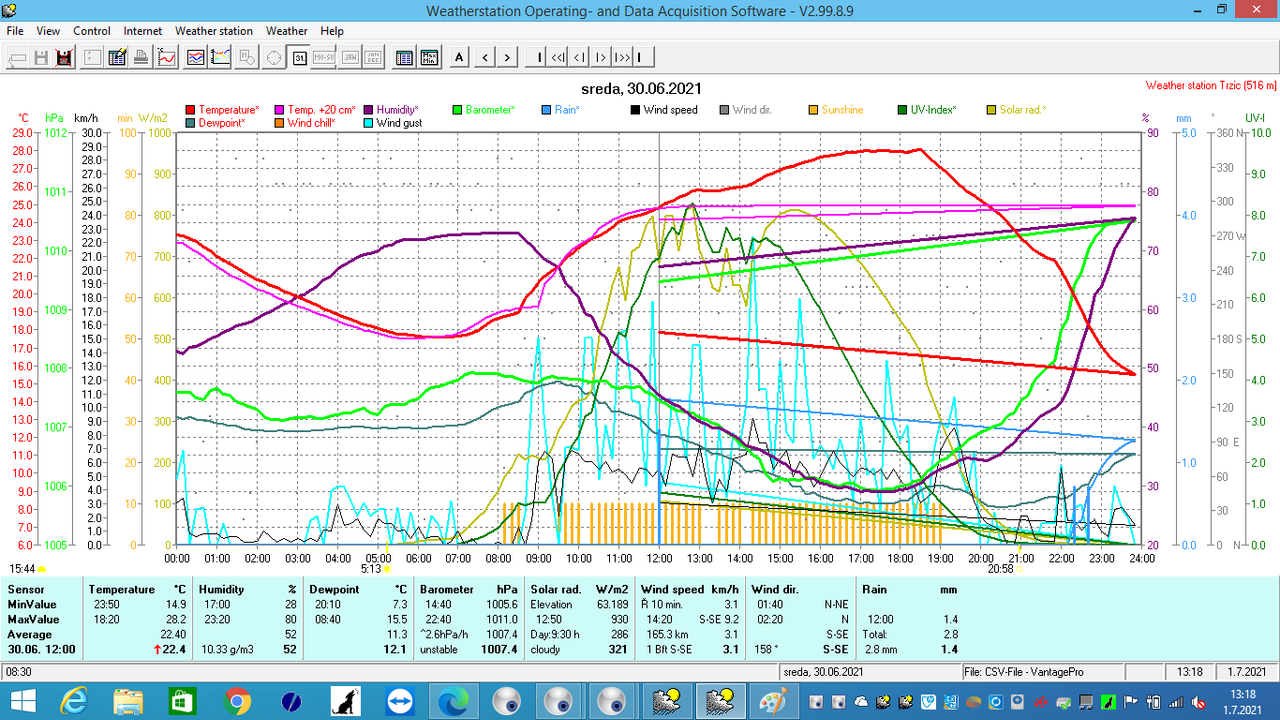Select the week view MO-SU icon
This screenshot has width=1280, height=720.
pyautogui.click(x=324, y=57)
